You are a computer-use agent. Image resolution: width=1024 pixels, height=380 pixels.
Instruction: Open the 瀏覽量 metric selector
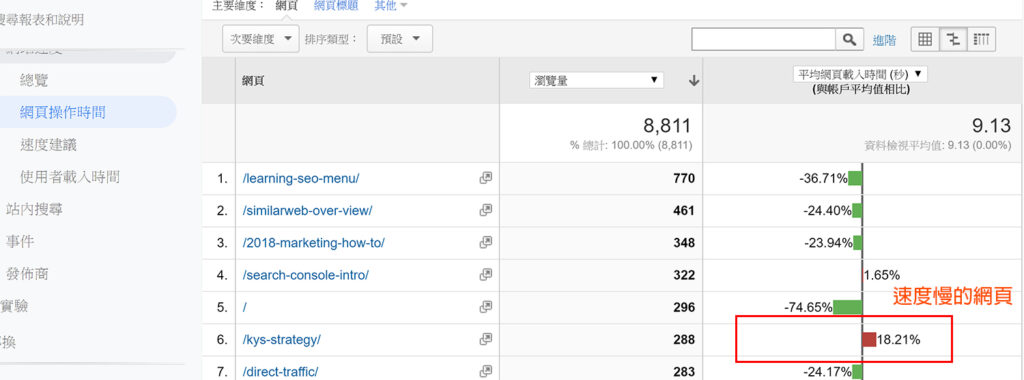click(x=596, y=80)
